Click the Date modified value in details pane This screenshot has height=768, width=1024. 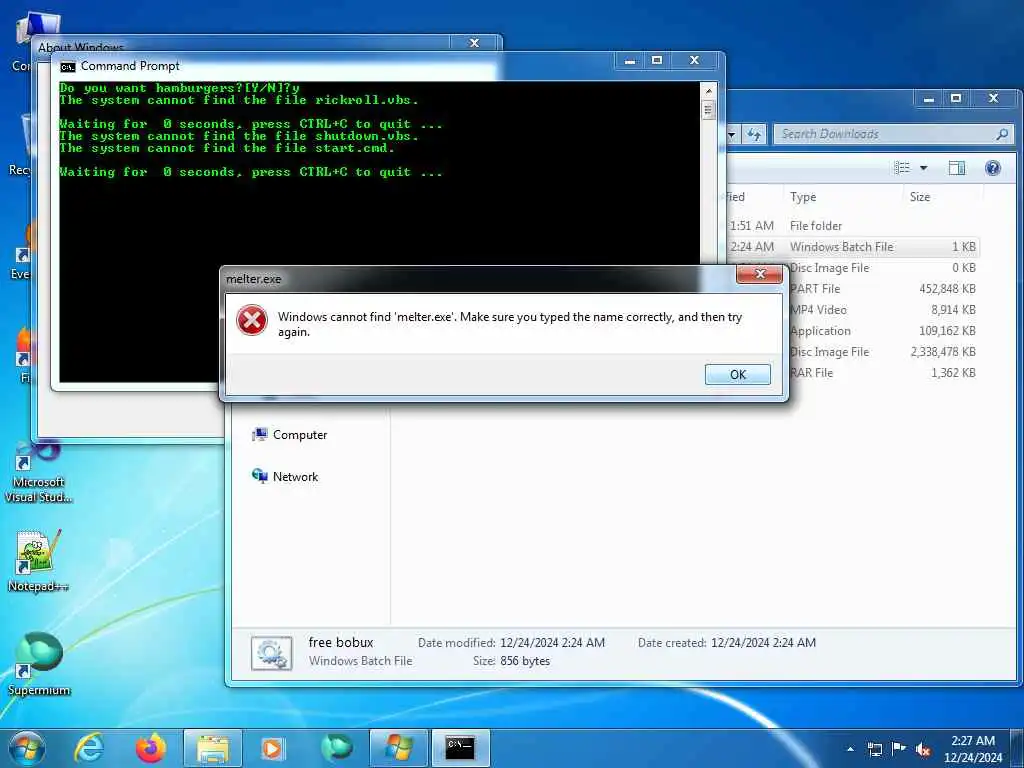tap(552, 643)
